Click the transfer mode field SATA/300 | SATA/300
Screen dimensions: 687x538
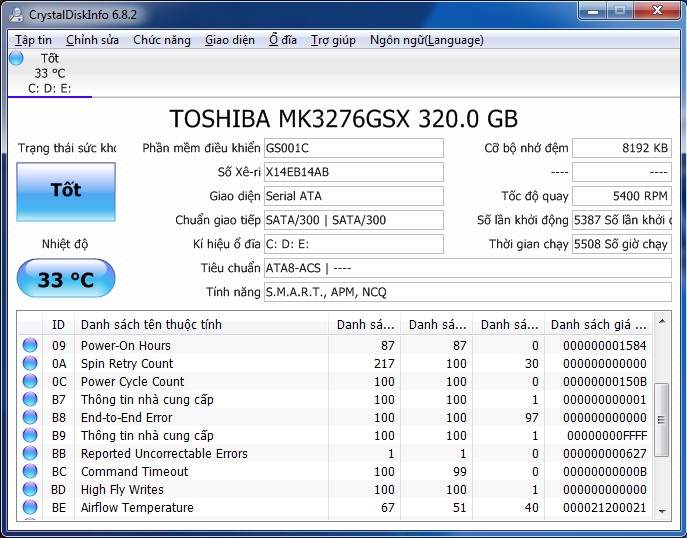point(354,220)
